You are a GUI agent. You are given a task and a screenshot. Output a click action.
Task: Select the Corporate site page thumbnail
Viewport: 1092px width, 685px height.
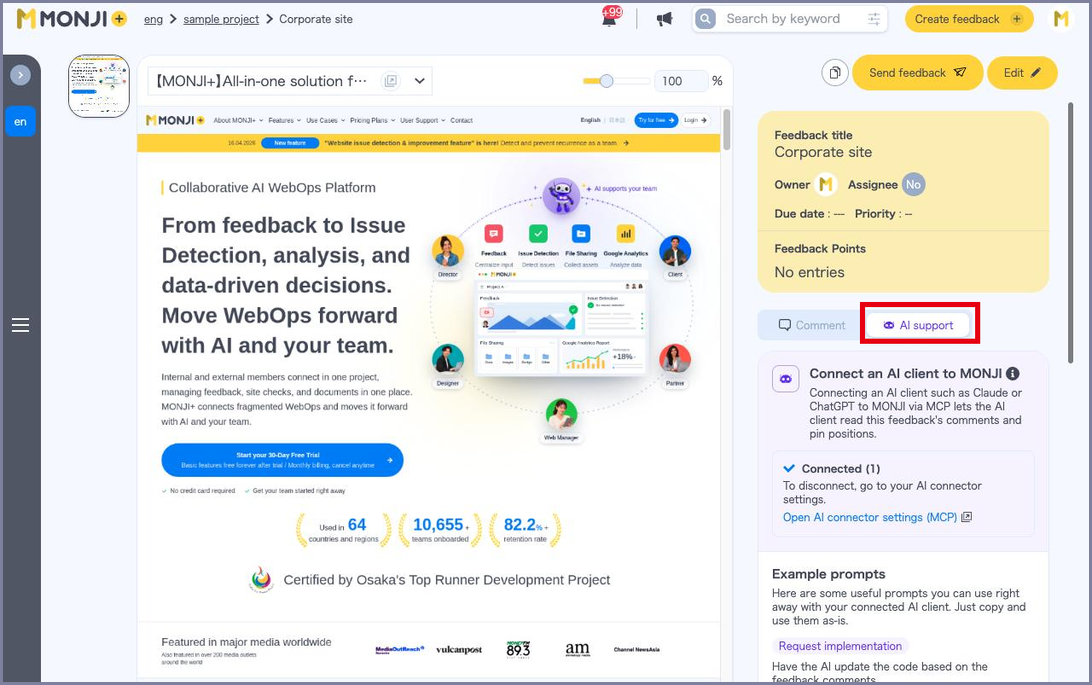click(99, 86)
